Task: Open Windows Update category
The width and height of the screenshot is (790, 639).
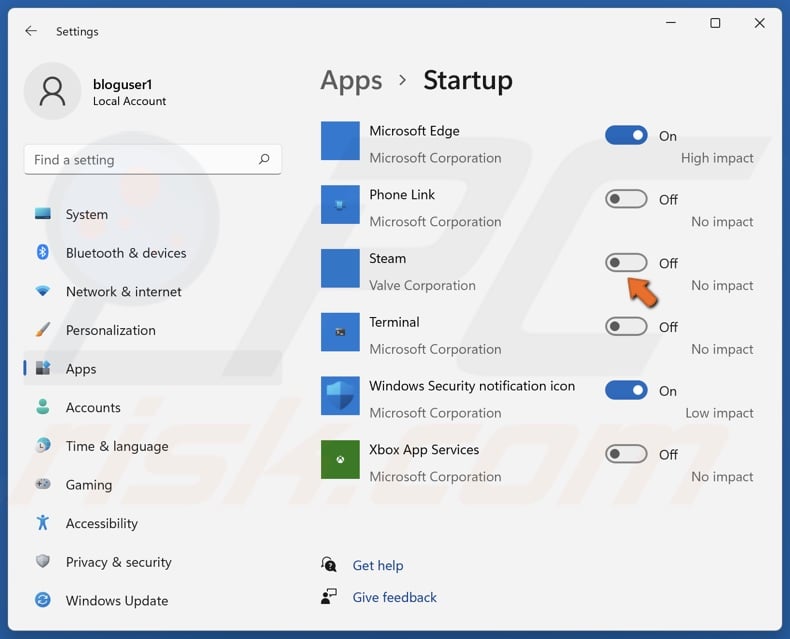Action: coord(153,600)
